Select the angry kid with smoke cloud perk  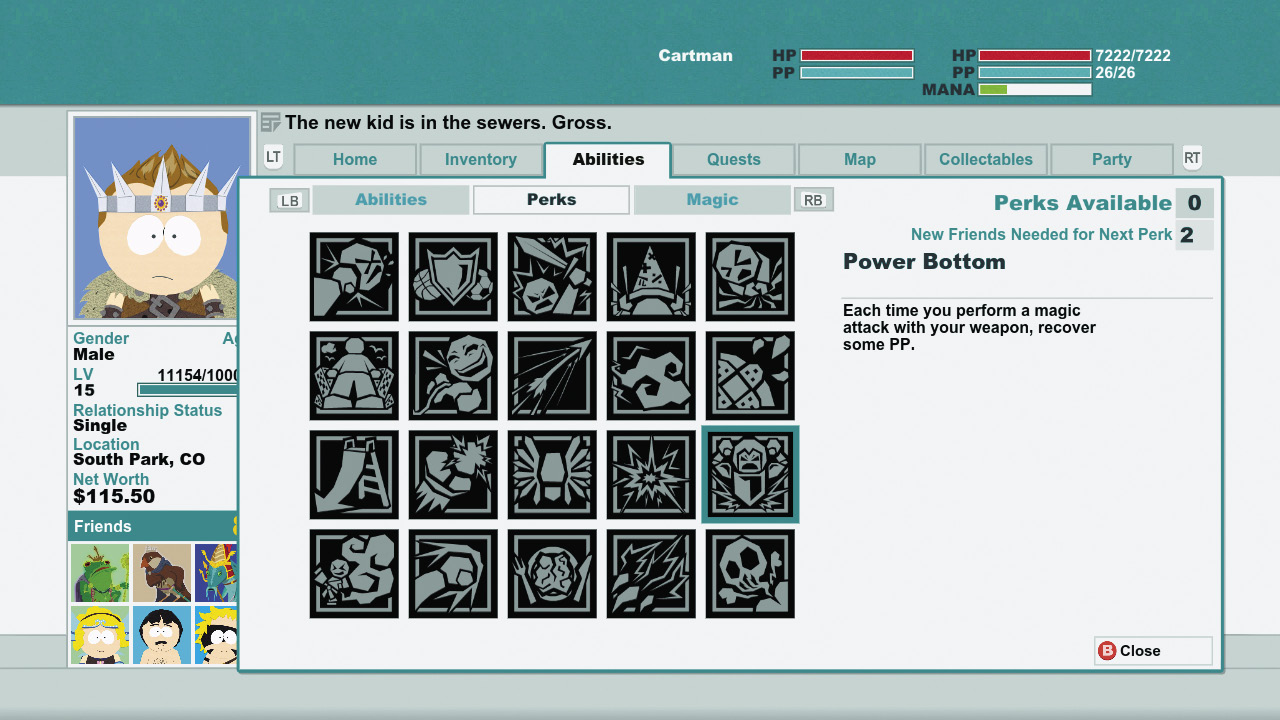354,574
